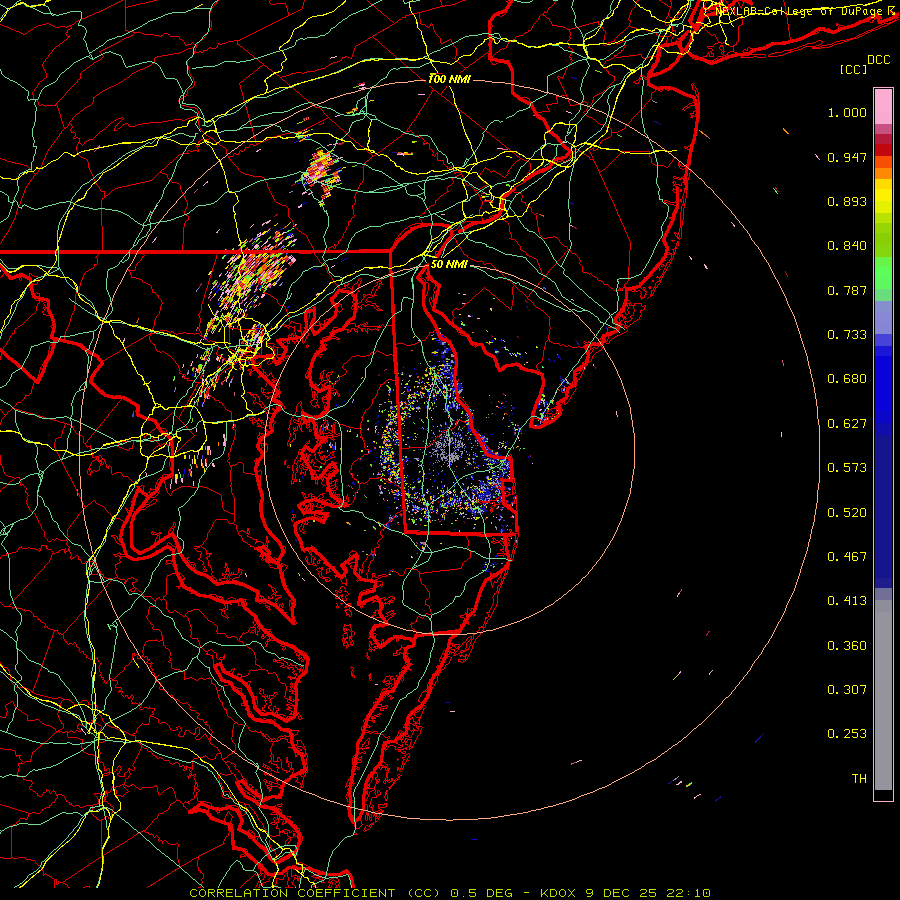Select the 0.413 legend value
Screen dimensions: 900x900
click(847, 601)
